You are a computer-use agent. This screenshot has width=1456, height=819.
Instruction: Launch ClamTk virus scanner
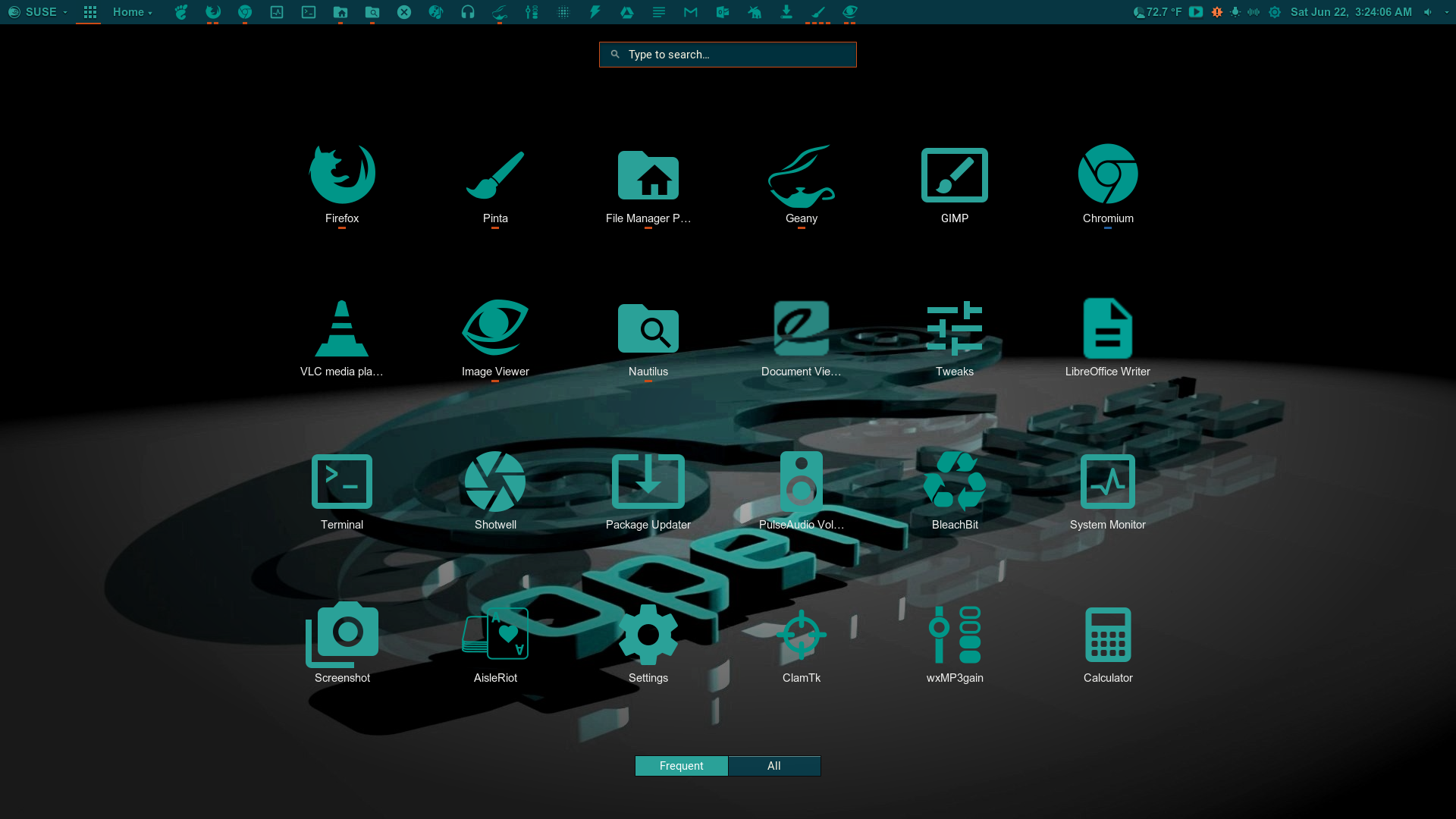[802, 644]
